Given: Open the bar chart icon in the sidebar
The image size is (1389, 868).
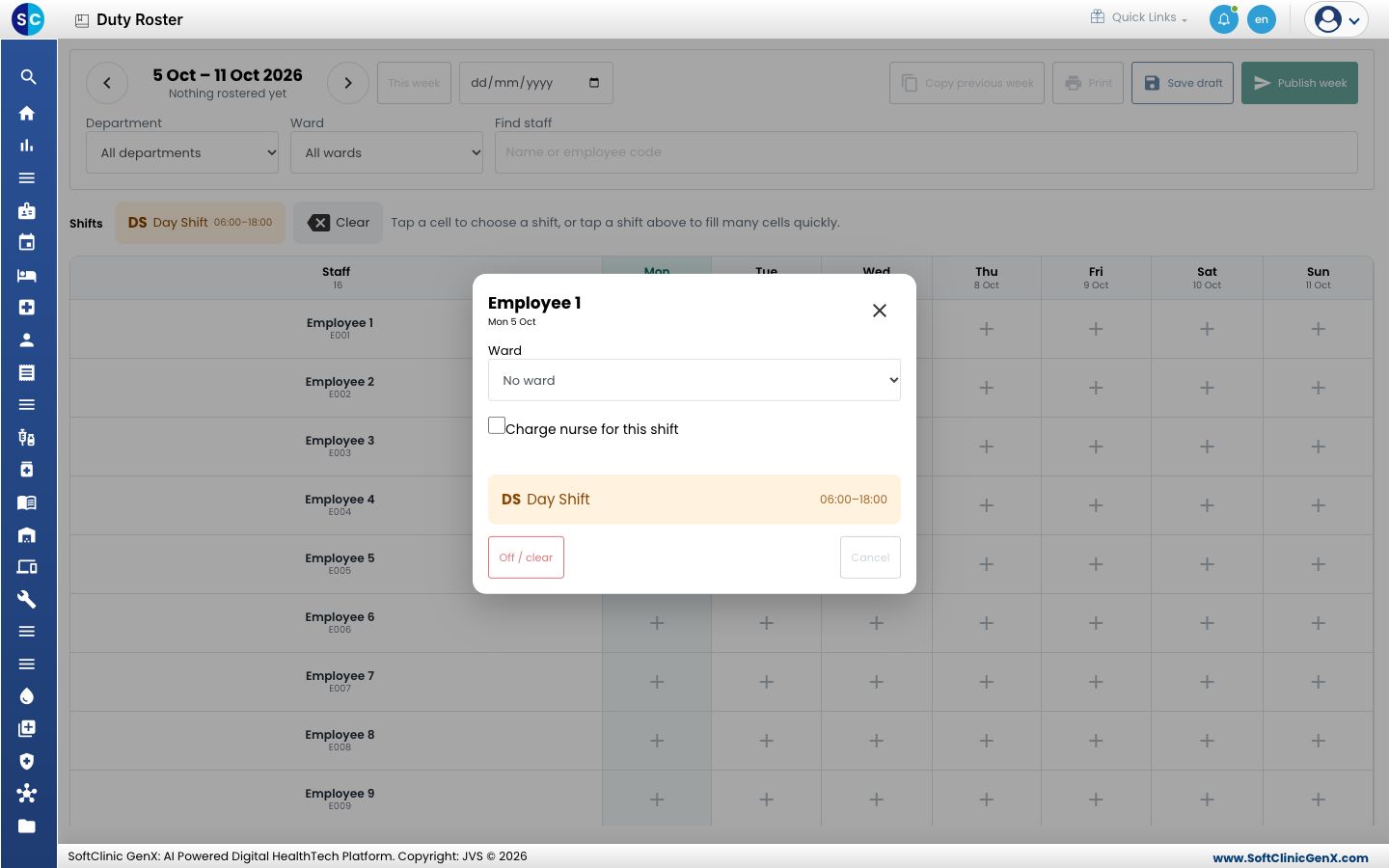Looking at the screenshot, I should pyautogui.click(x=27, y=146).
